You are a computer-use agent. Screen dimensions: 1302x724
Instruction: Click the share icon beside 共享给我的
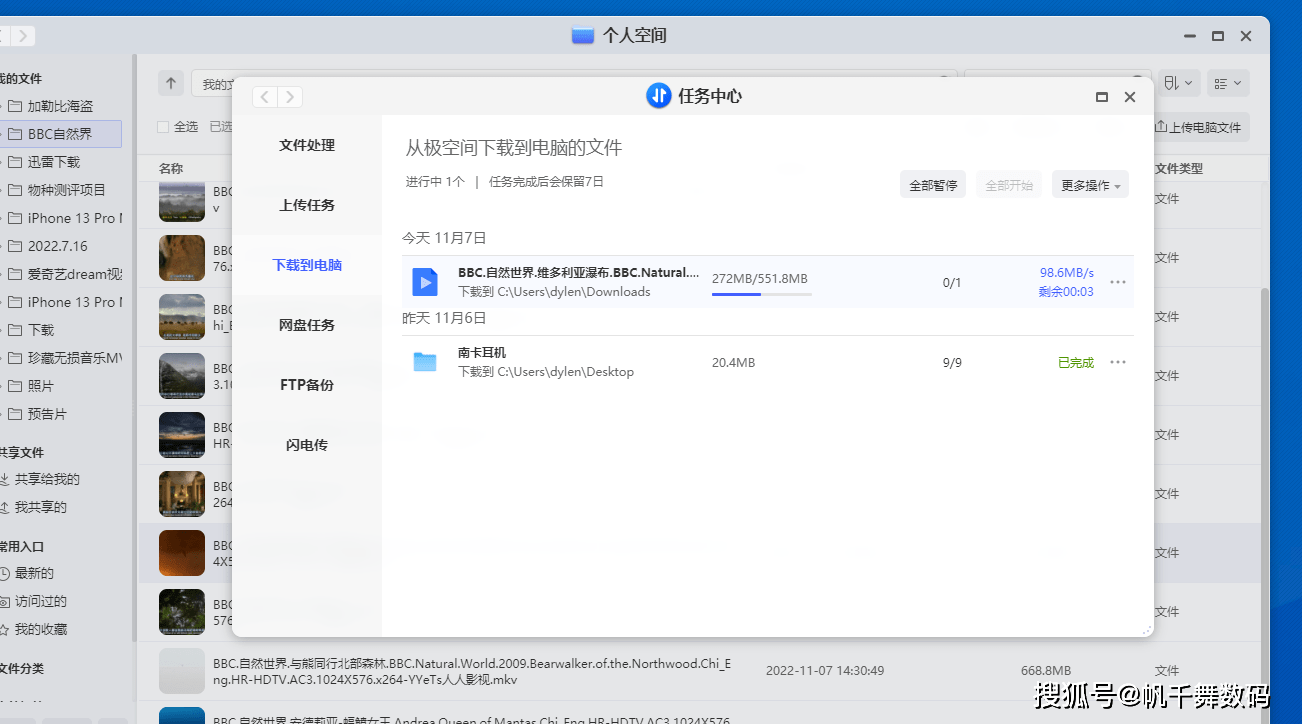point(5,480)
